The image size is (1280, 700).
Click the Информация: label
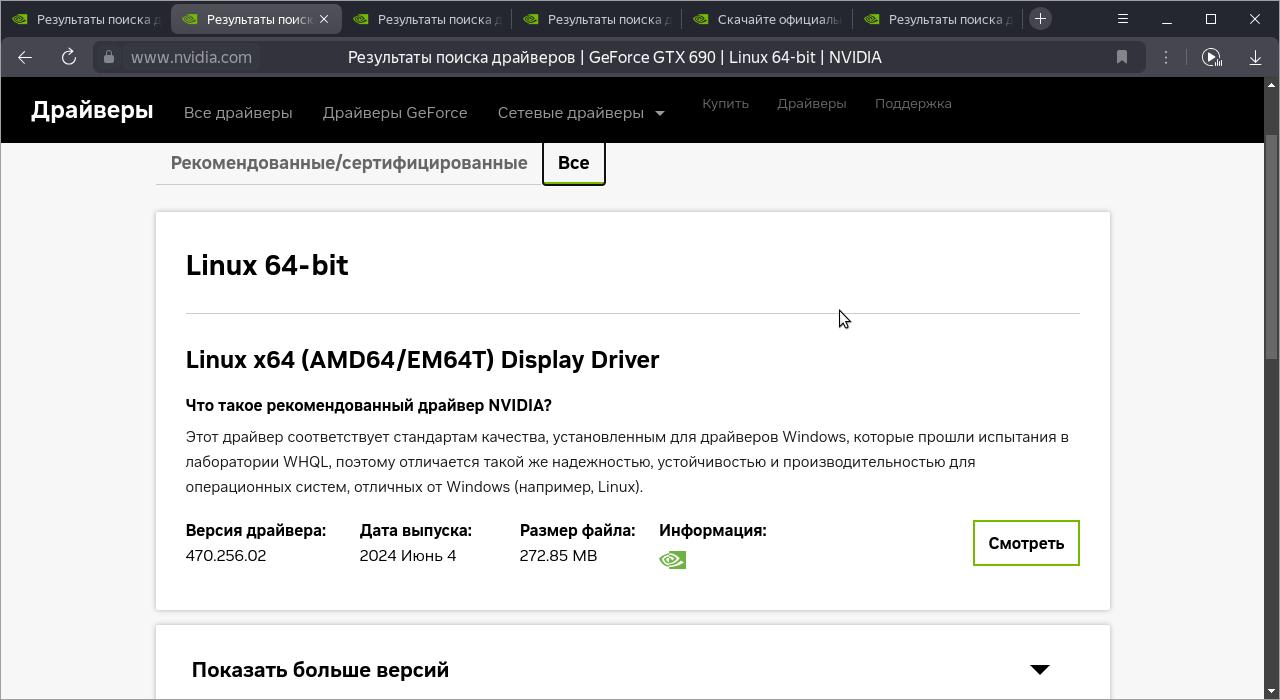[x=713, y=531]
